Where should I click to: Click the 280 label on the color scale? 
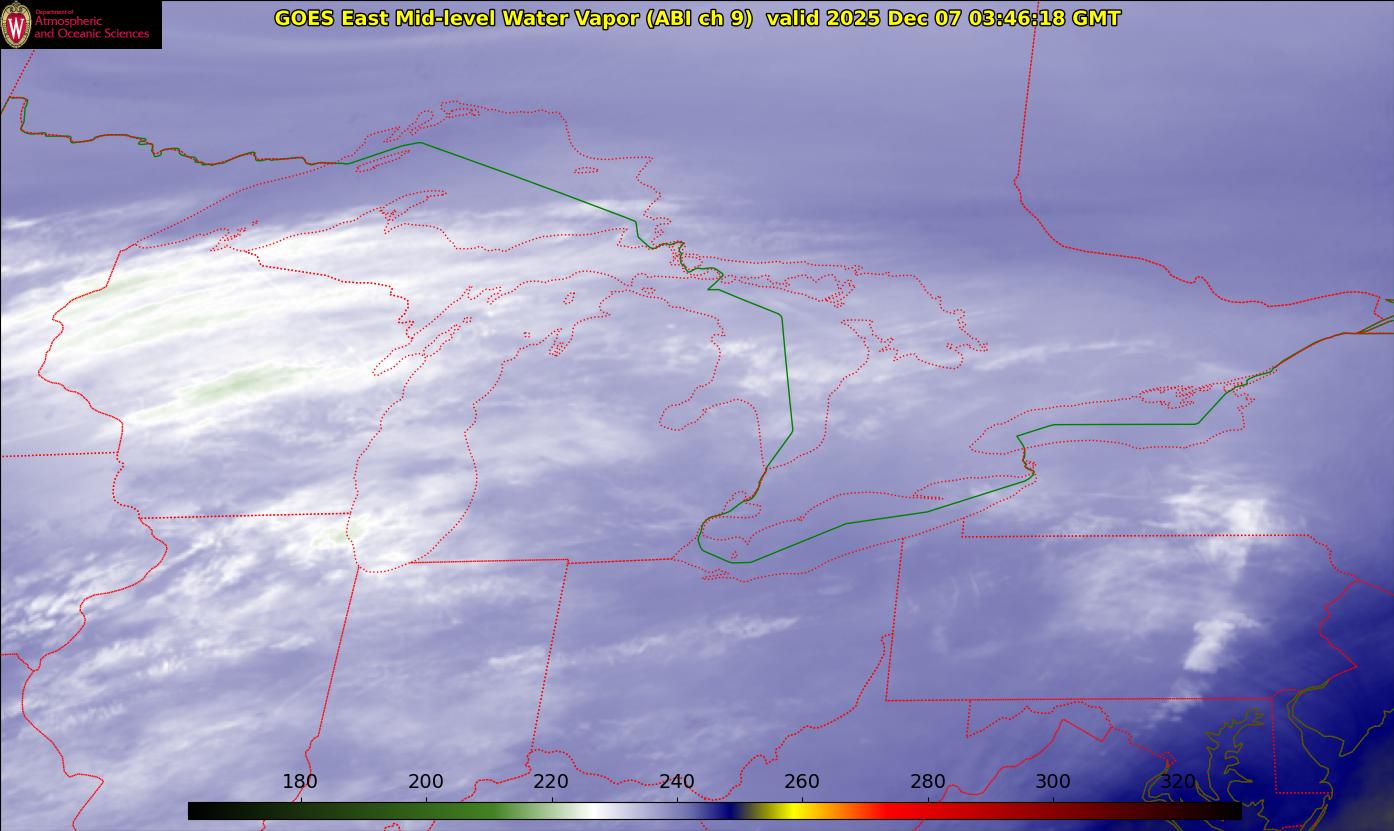[928, 782]
